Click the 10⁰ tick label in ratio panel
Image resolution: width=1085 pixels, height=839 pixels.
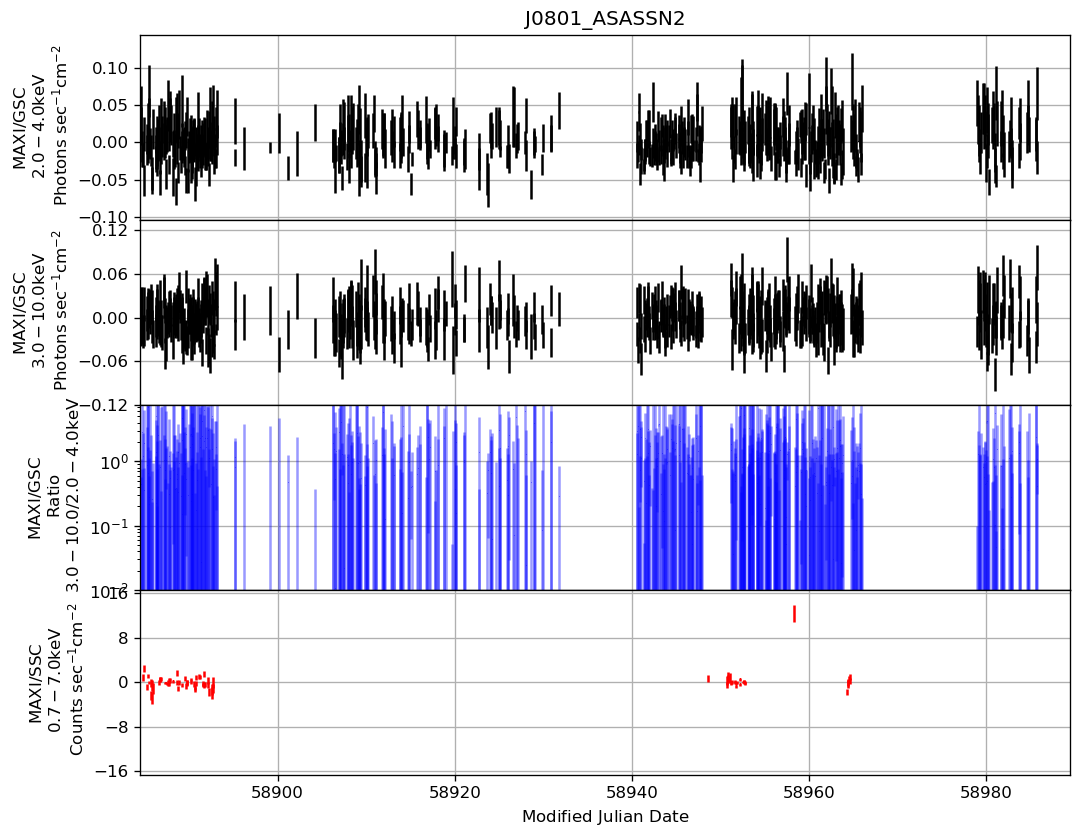point(114,462)
